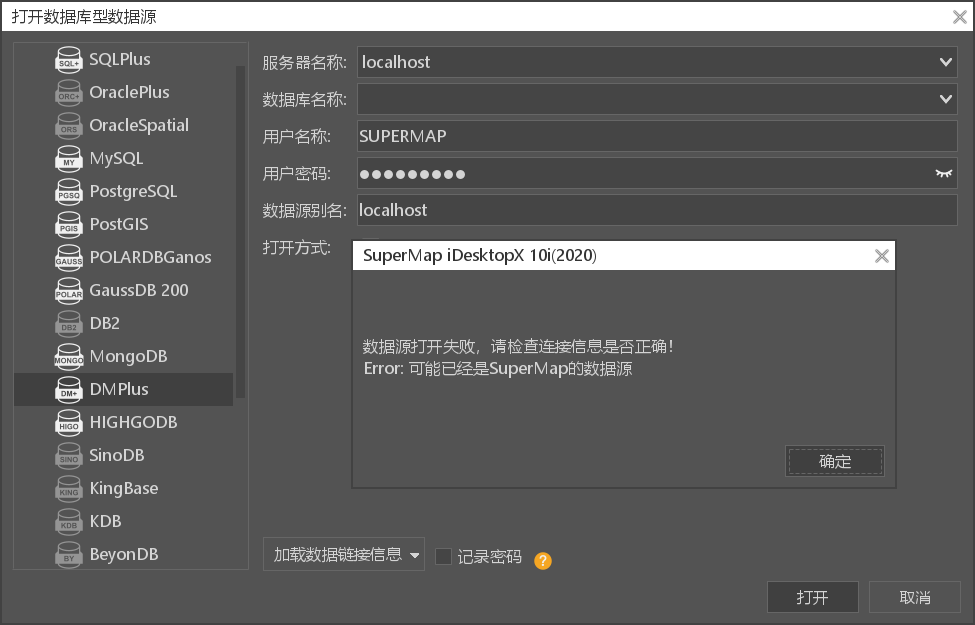Expand the 数据库名称 dropdown arrow
The image size is (975, 625).
click(x=945, y=99)
